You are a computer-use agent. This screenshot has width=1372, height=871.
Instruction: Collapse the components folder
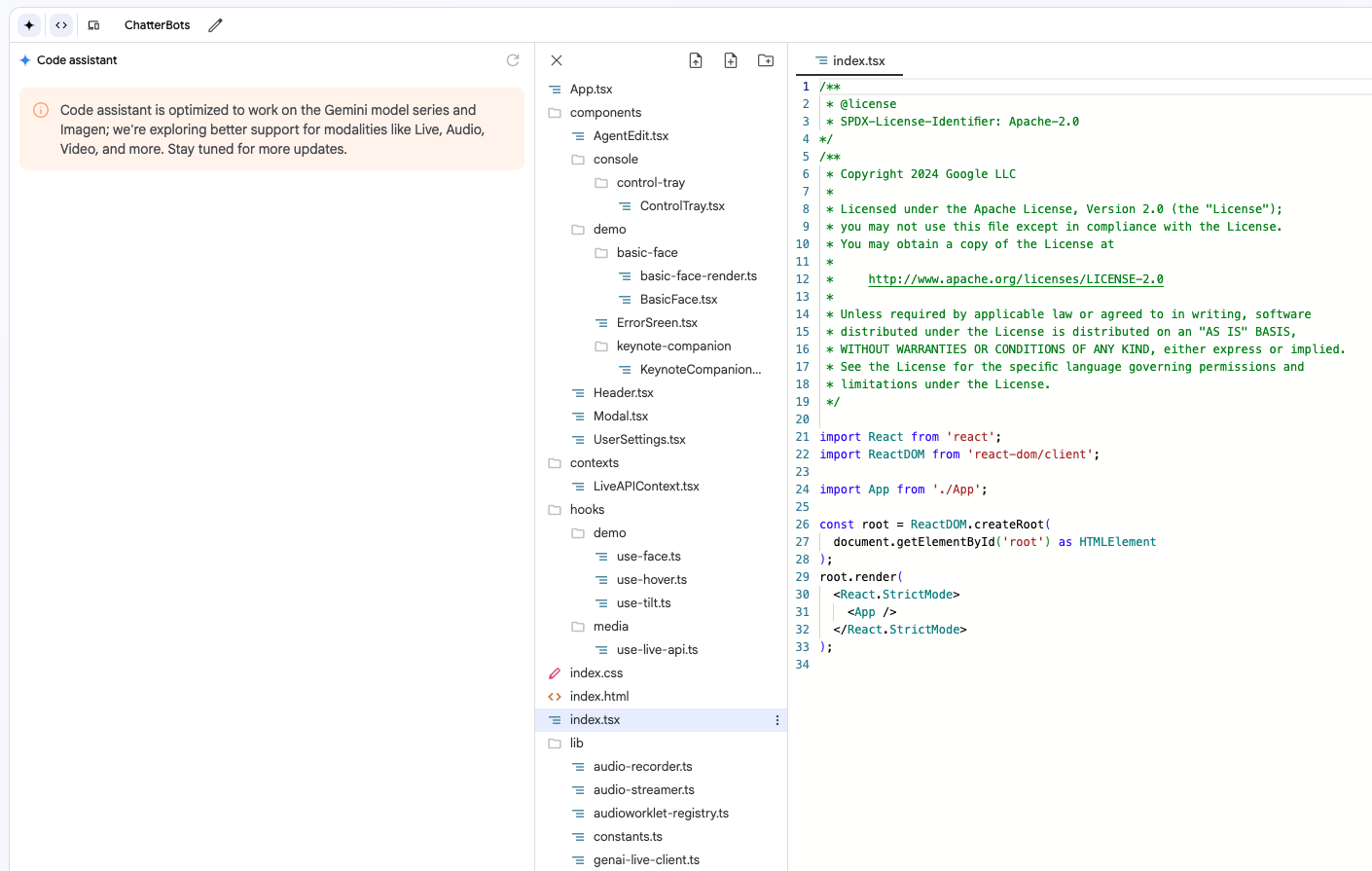point(604,113)
